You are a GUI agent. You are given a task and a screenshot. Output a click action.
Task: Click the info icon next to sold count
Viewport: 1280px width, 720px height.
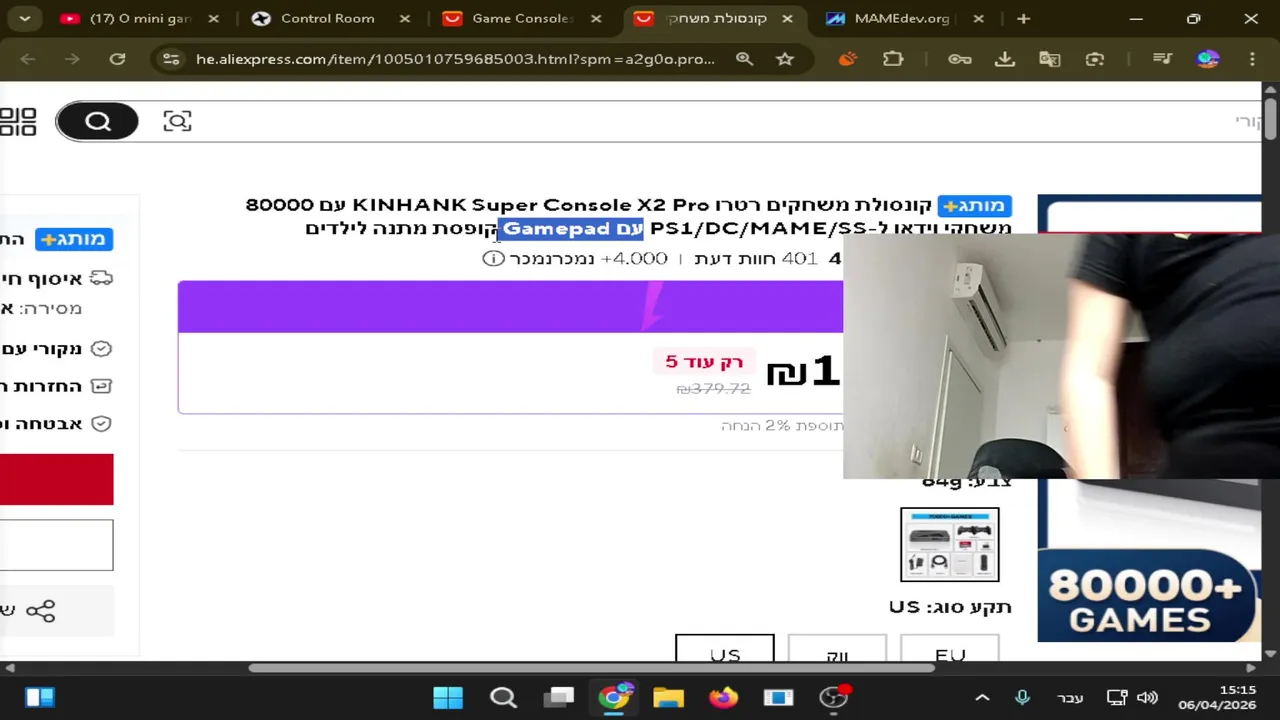[x=493, y=258]
